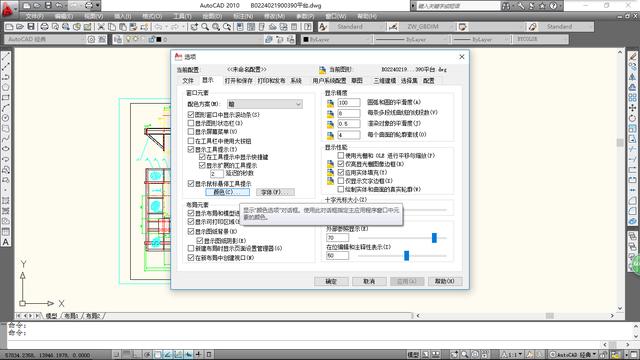Open the 工具(T) menu in menu bar
The height and width of the screenshot is (360, 640).
coord(182,16)
